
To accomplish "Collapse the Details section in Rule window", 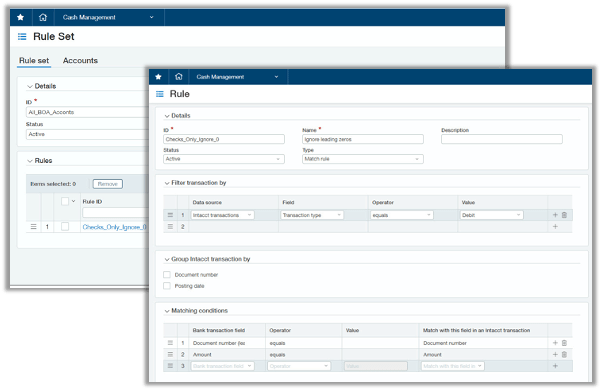I will point(167,116).
